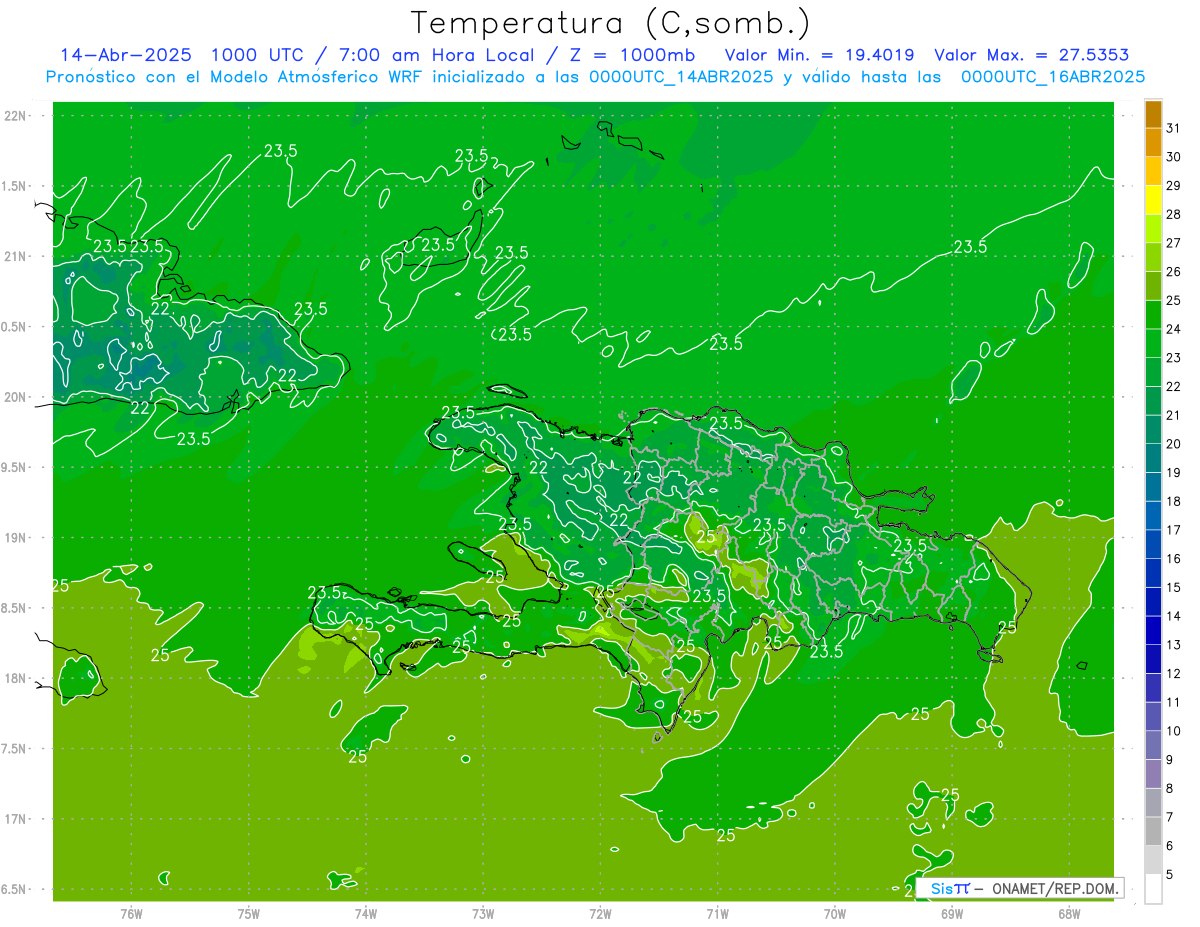
Task: Click the "70W" longitude axis label
Action: [835, 913]
